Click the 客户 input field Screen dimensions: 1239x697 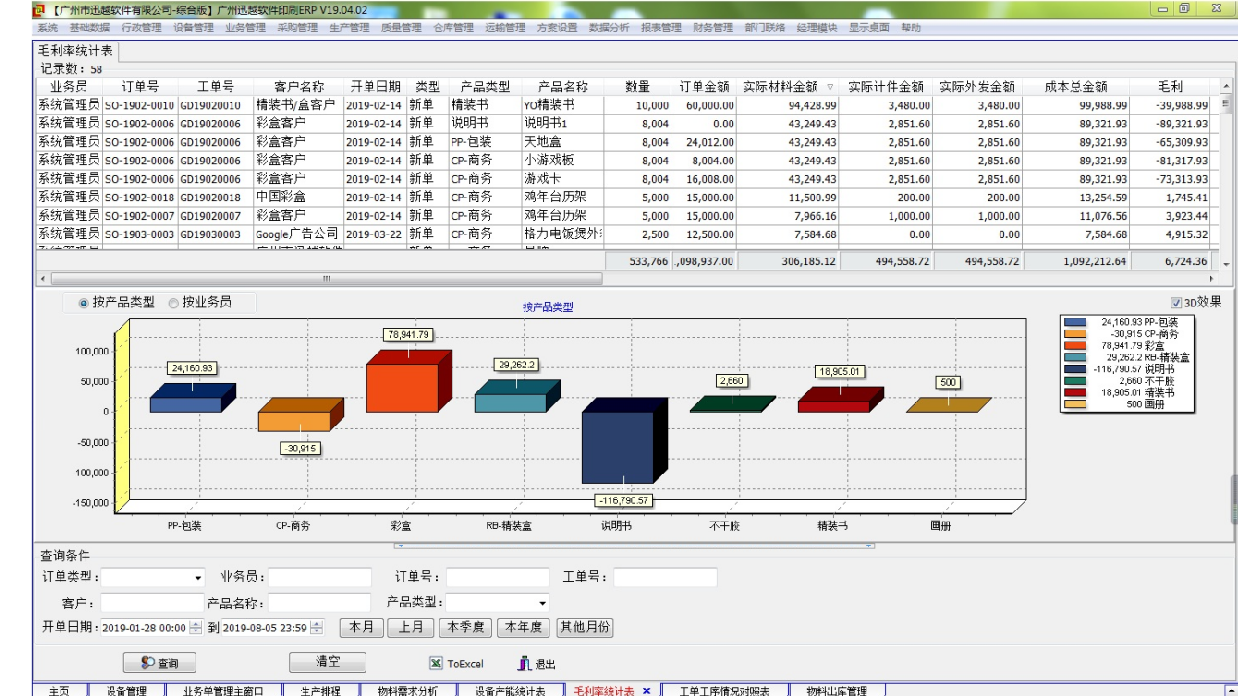pyautogui.click(x=152, y=603)
